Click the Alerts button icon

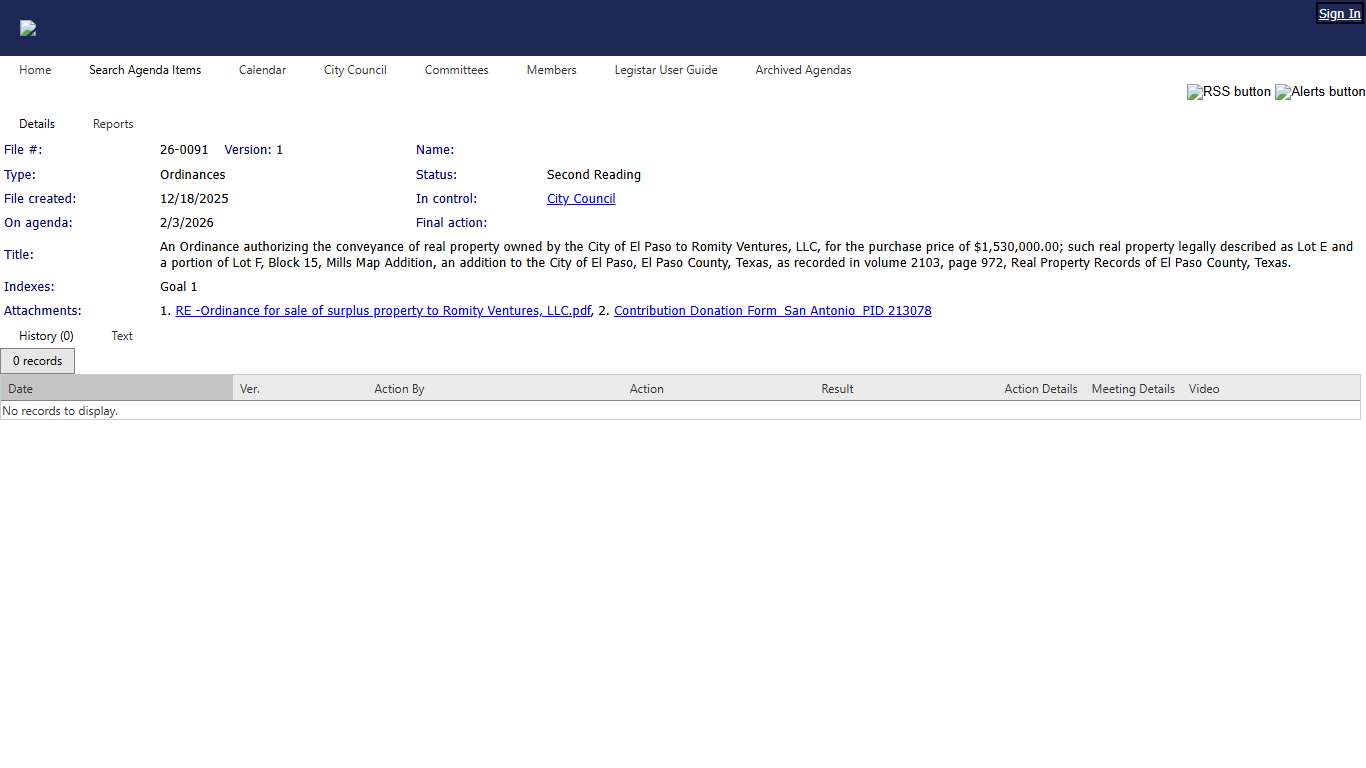[1319, 92]
